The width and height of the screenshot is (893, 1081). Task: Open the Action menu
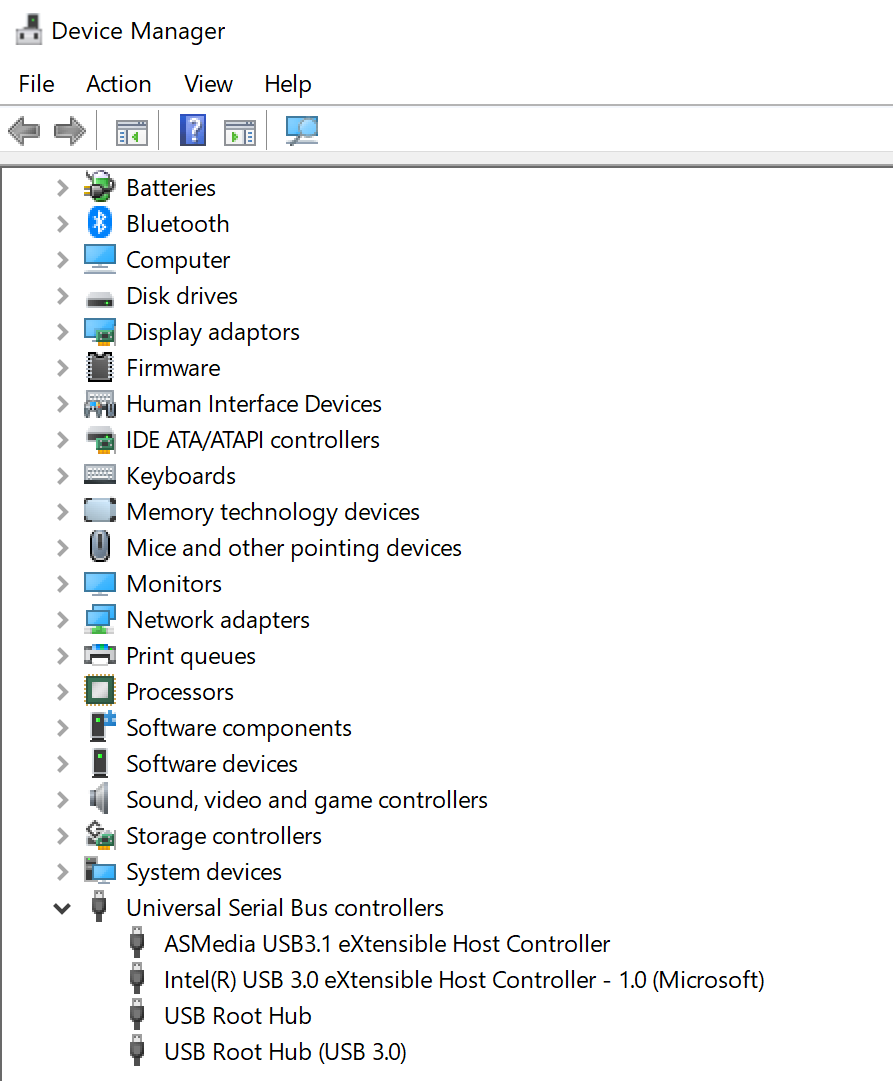coord(118,84)
